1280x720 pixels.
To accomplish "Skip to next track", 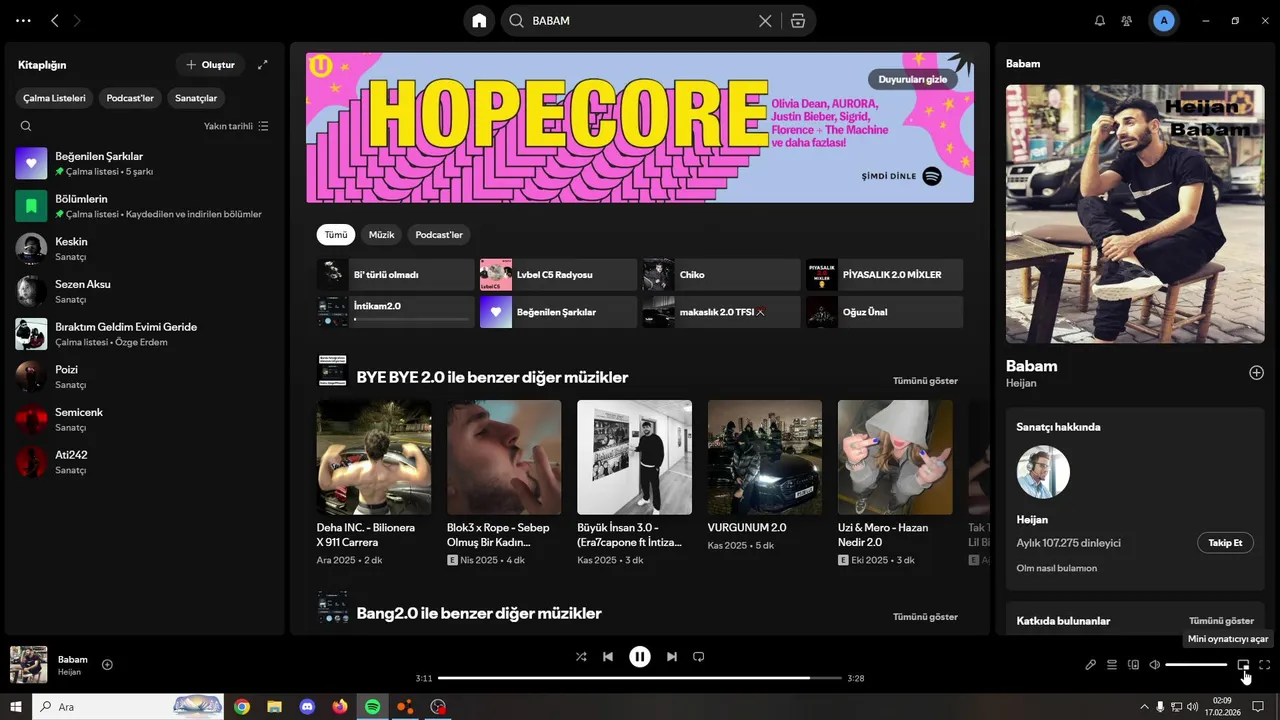I will tap(672, 657).
